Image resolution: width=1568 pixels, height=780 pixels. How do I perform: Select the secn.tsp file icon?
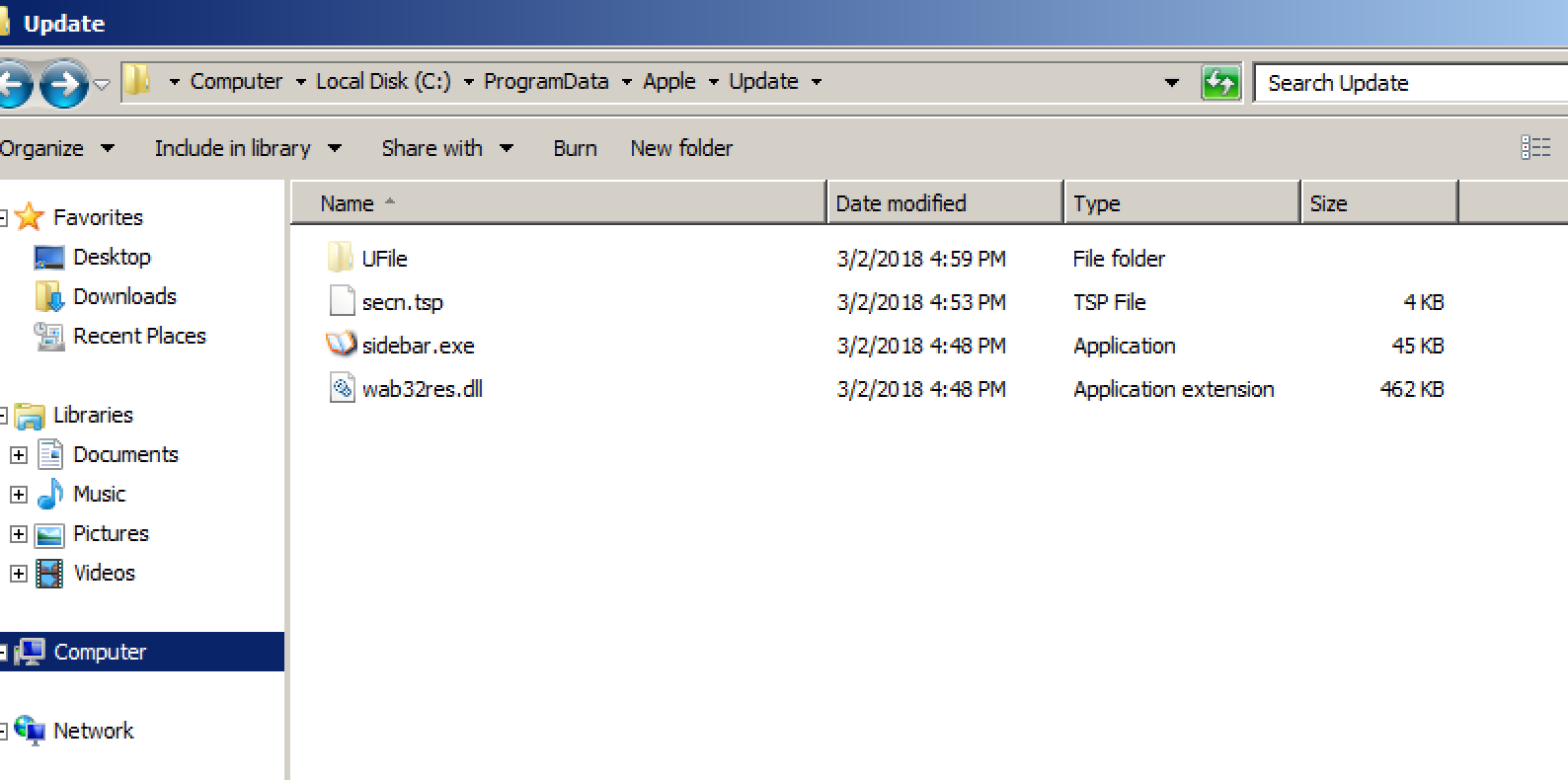click(x=341, y=301)
